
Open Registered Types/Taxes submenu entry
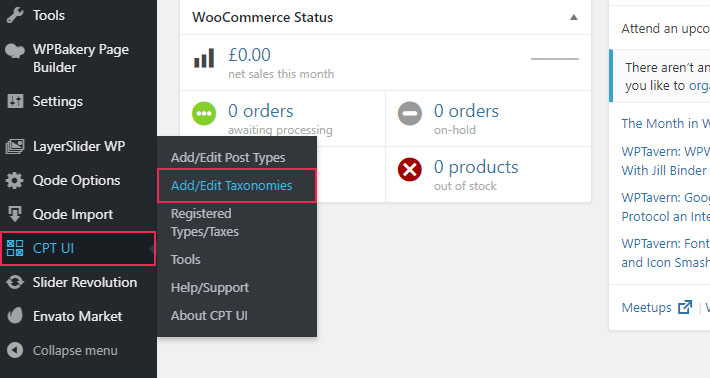point(205,222)
